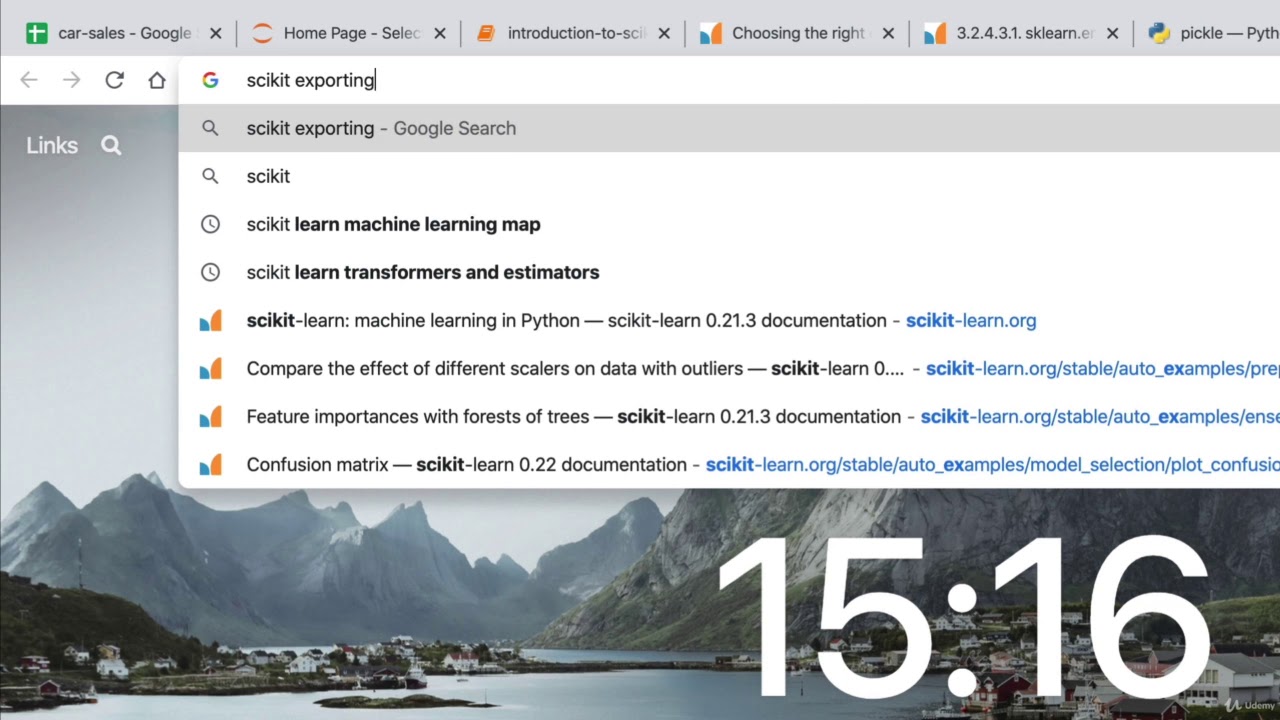1280x720 pixels.
Task: Close the Home Page Jupyter tab
Action: click(x=440, y=33)
